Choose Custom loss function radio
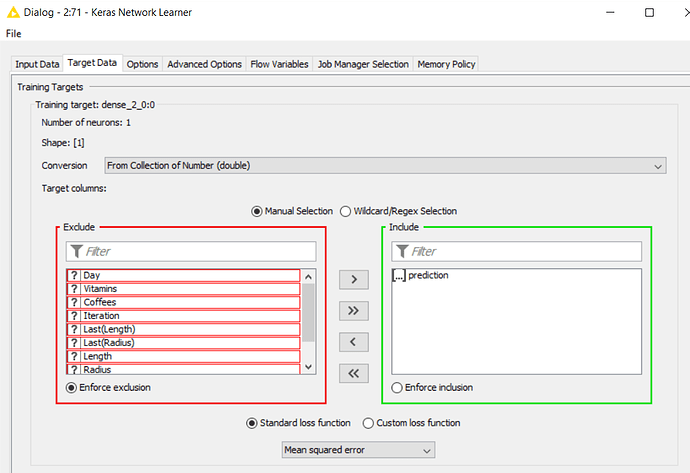 pos(368,423)
